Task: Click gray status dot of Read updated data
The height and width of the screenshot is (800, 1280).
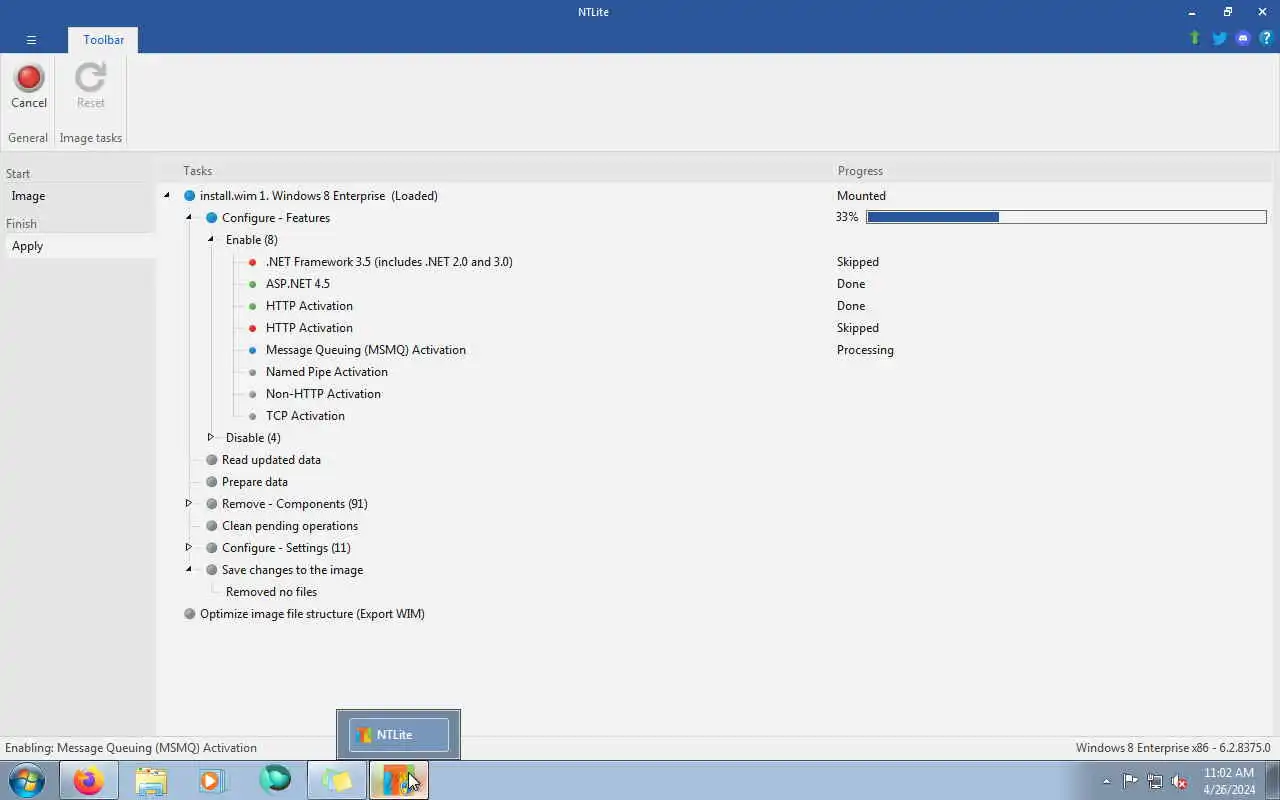Action: pyautogui.click(x=211, y=460)
